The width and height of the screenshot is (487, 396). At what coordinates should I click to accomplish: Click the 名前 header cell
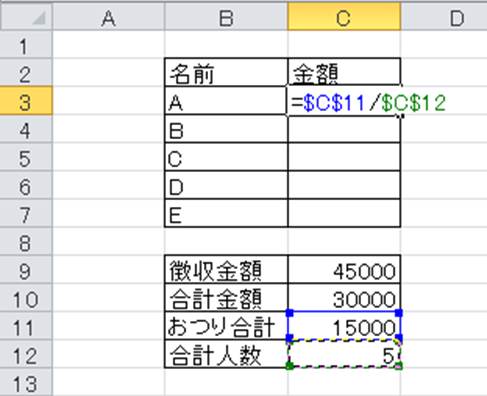[x=226, y=73]
